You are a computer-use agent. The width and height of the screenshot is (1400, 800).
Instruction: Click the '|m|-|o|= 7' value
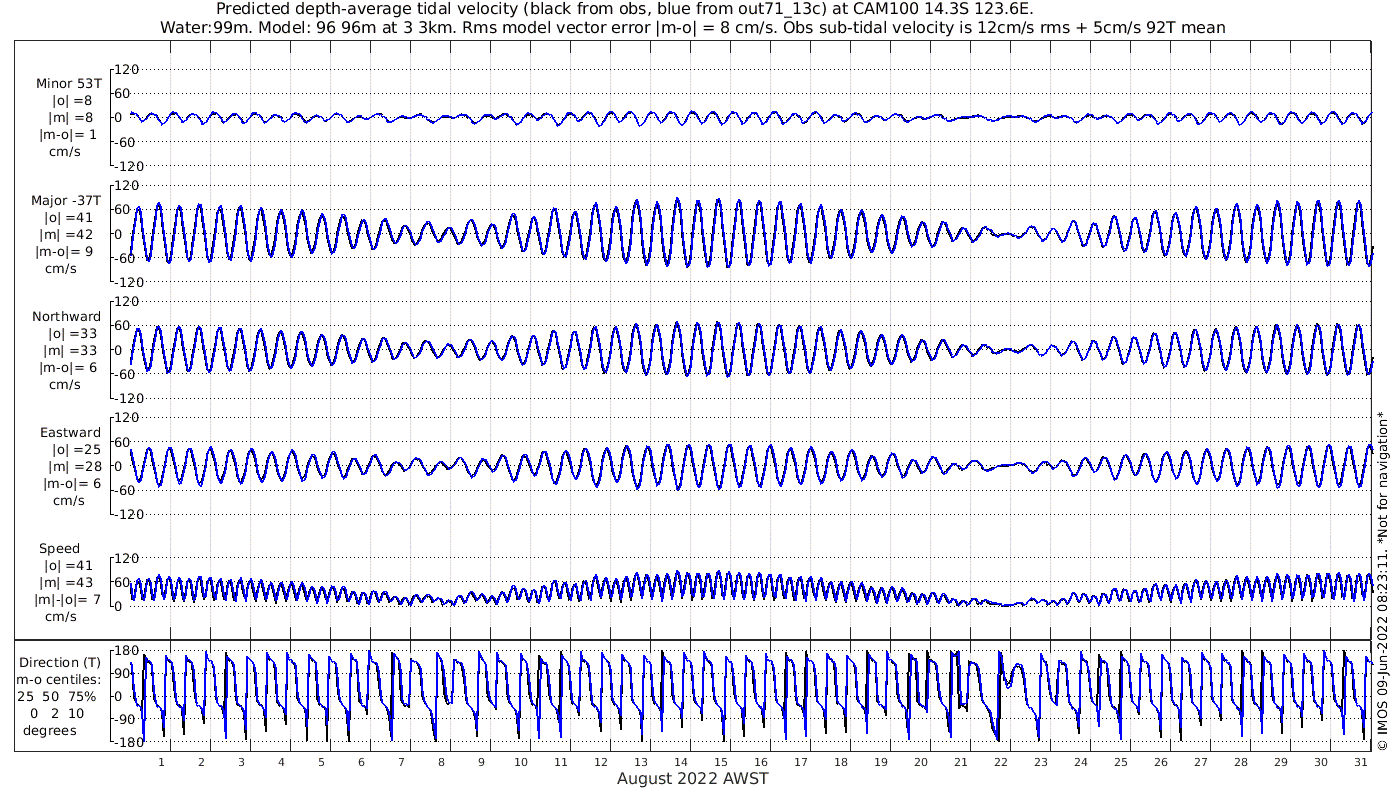pyautogui.click(x=66, y=599)
